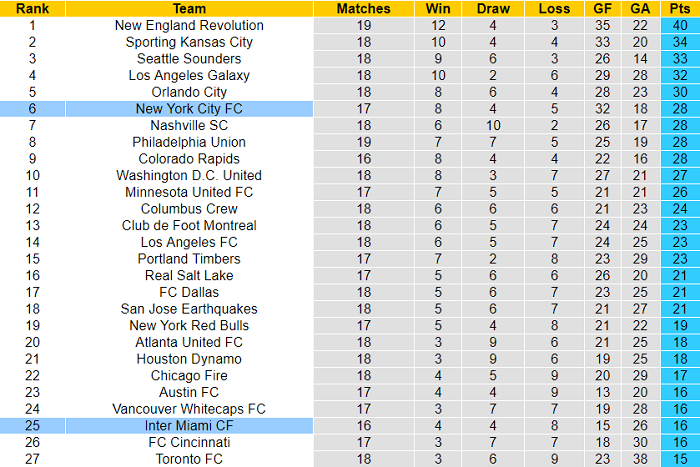Click the Draw column header
The image size is (700, 467).
(492, 8)
